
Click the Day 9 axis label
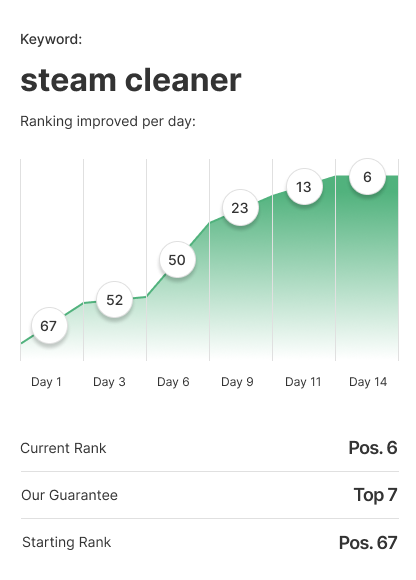237,381
